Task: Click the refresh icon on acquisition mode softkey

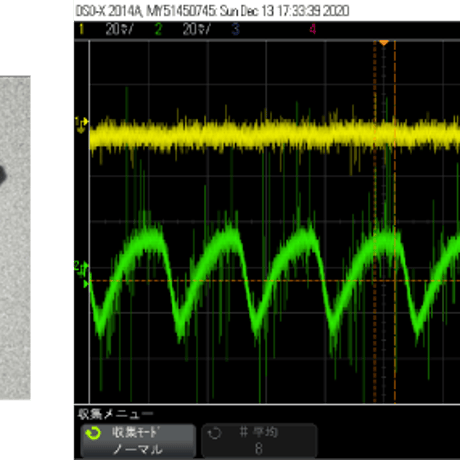Action: (x=93, y=433)
